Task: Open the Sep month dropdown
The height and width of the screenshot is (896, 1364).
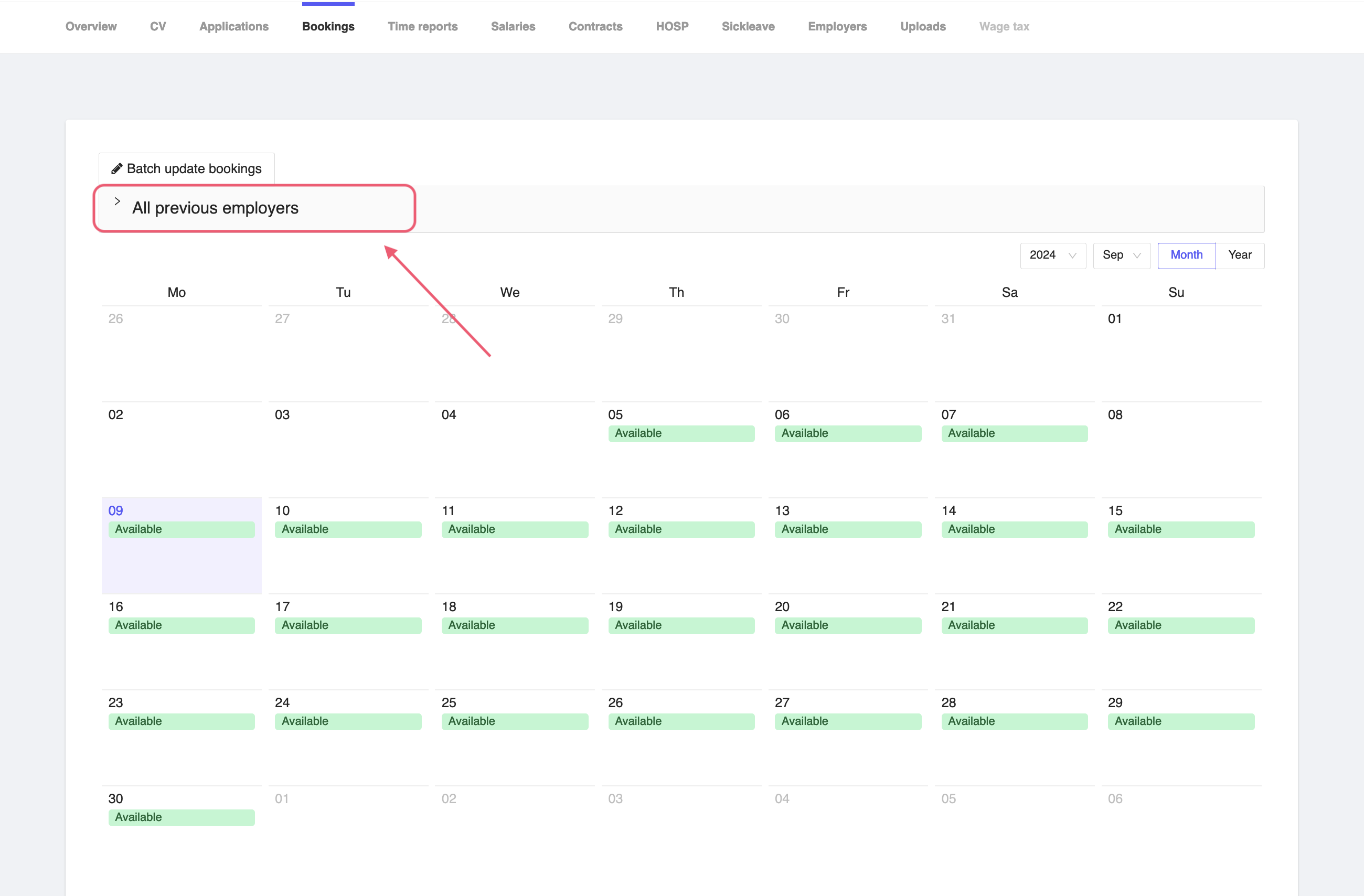Action: click(x=1121, y=255)
